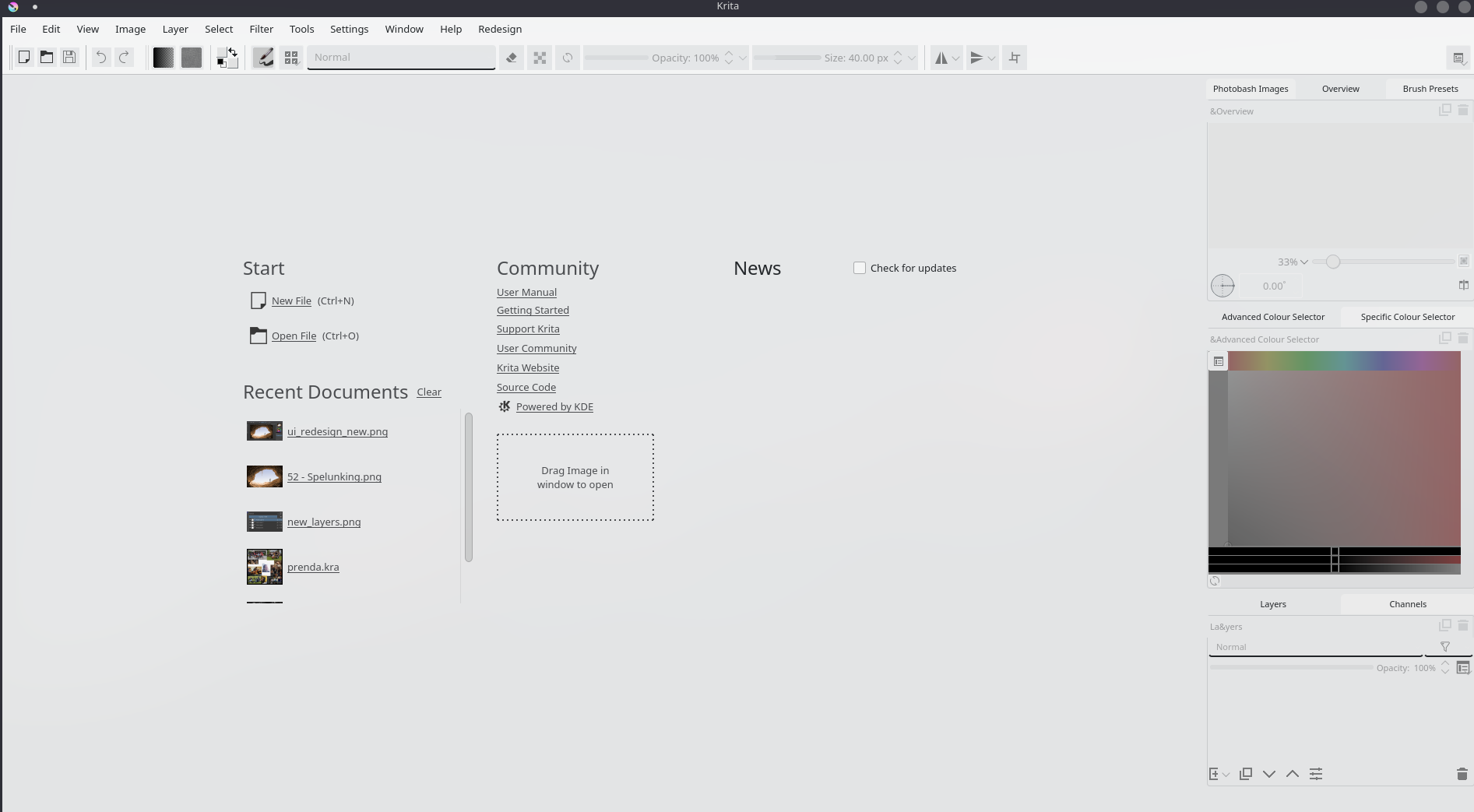Toggle mirror view icon in Overview docker
This screenshot has height=812, width=1474.
[x=1464, y=286]
